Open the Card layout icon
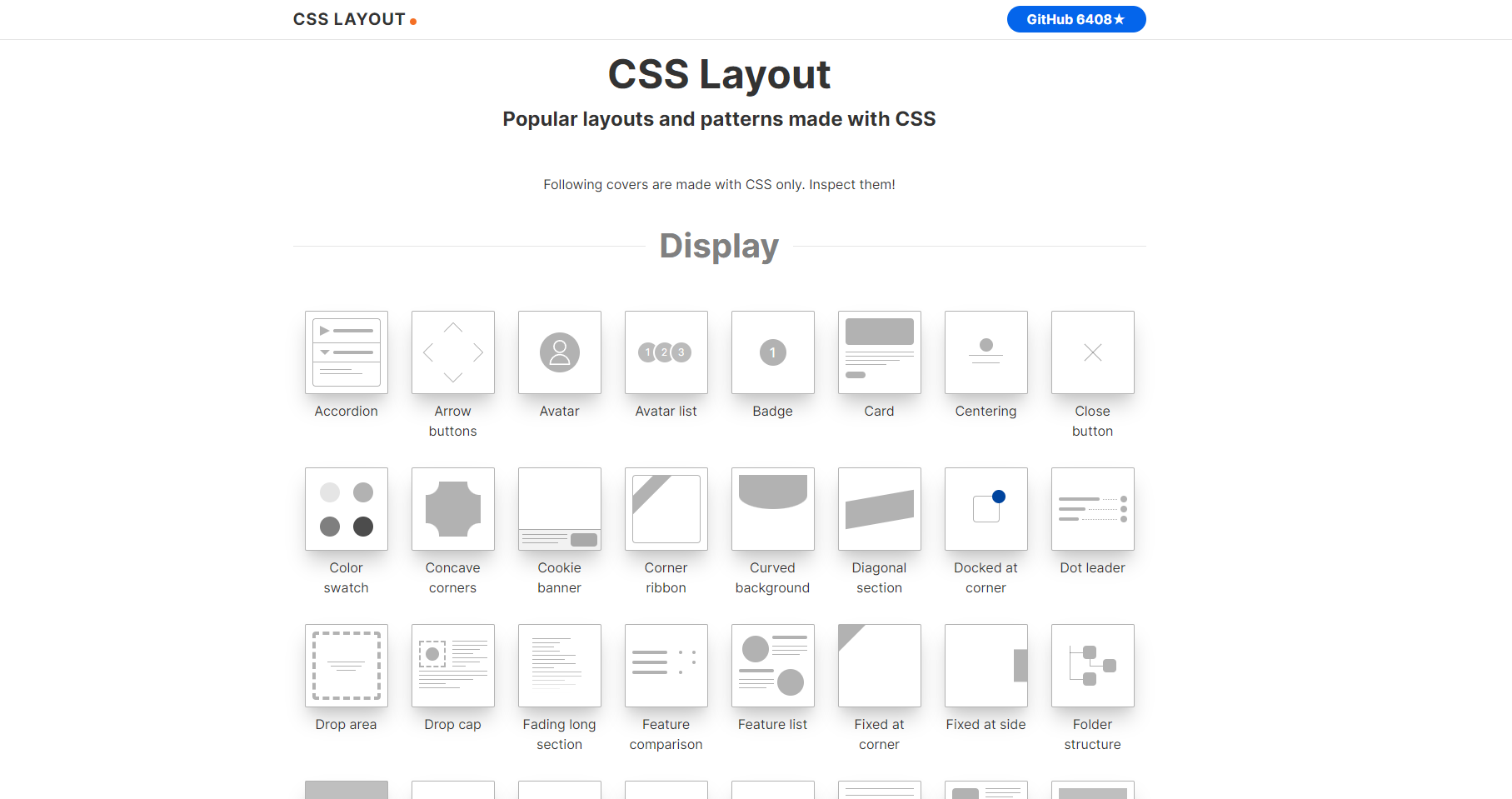This screenshot has width=1512, height=799. (879, 352)
